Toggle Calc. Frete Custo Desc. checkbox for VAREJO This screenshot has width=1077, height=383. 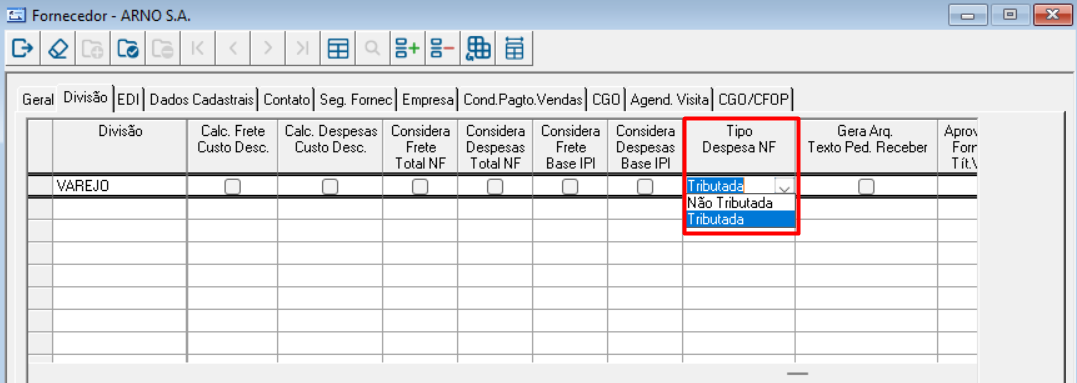point(233,186)
